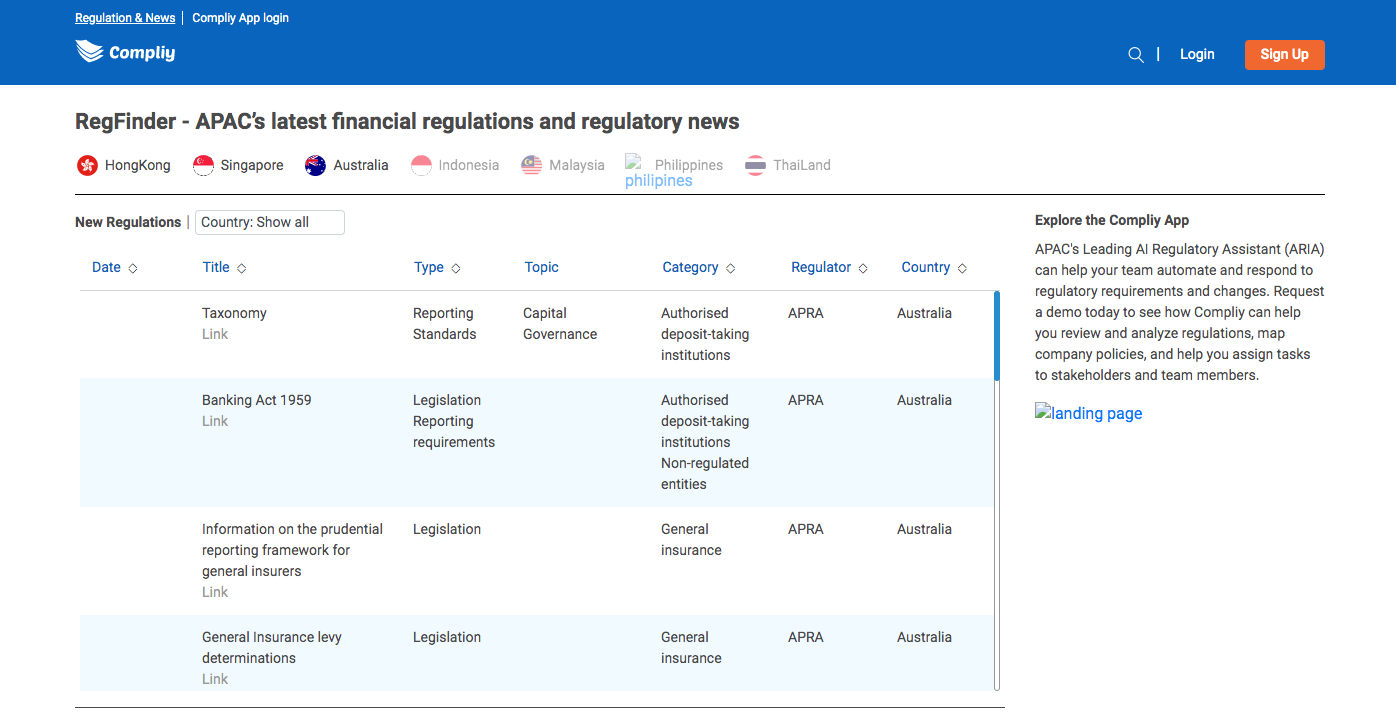The width and height of the screenshot is (1396, 726).
Task: Filter by Philippines label
Action: pyautogui.click(x=689, y=165)
